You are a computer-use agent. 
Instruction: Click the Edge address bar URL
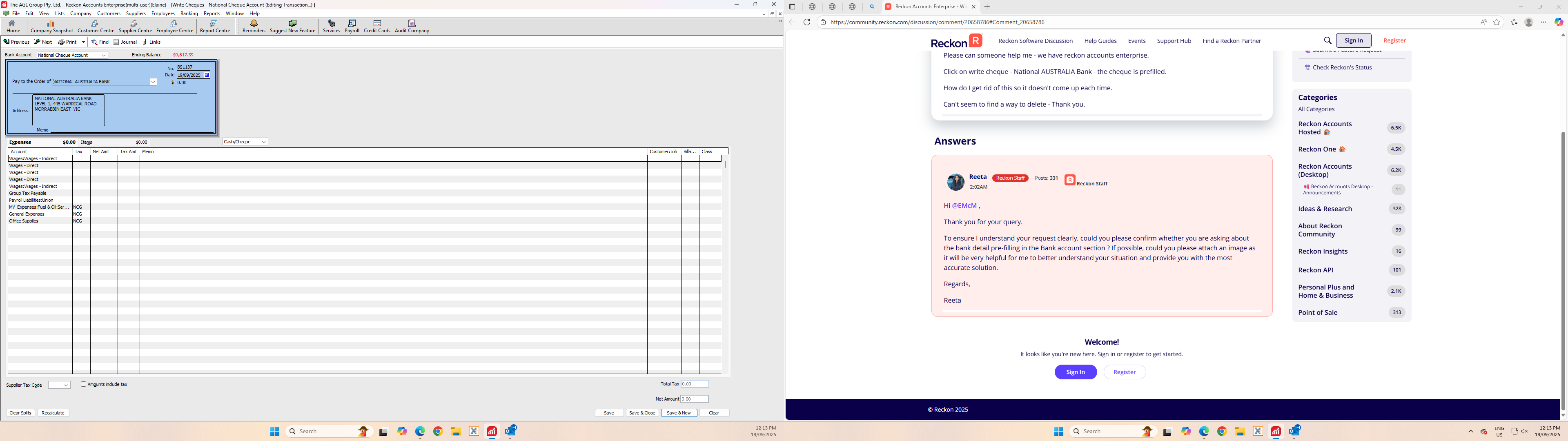pos(937,22)
